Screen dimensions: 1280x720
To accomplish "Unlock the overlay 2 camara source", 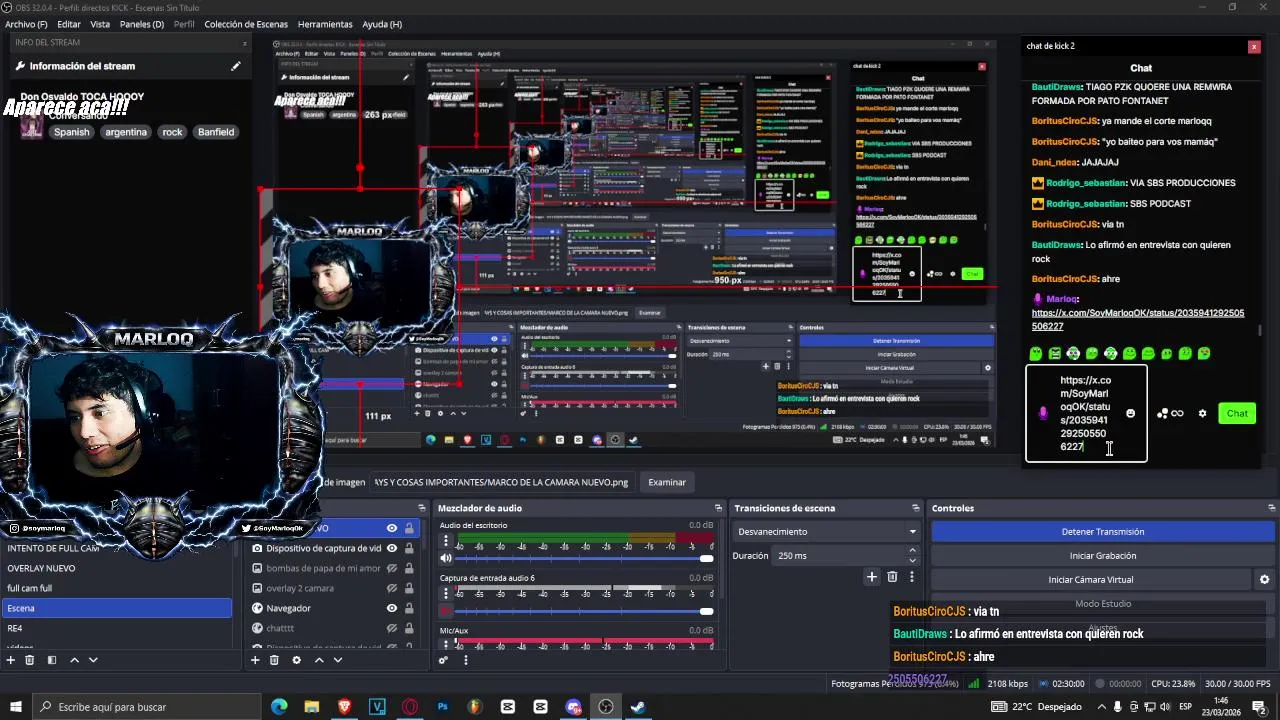I will coord(409,588).
